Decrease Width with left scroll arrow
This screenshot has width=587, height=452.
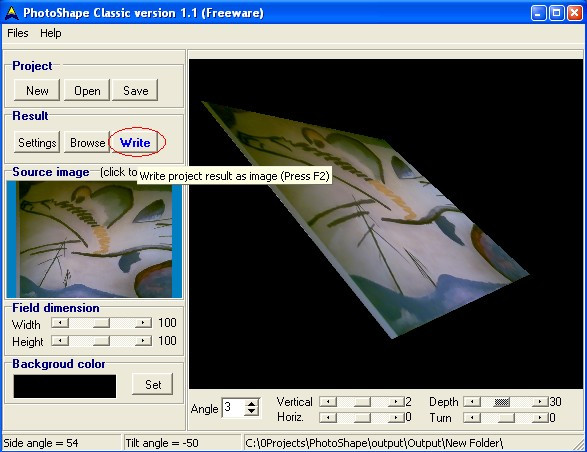pyautogui.click(x=60, y=323)
